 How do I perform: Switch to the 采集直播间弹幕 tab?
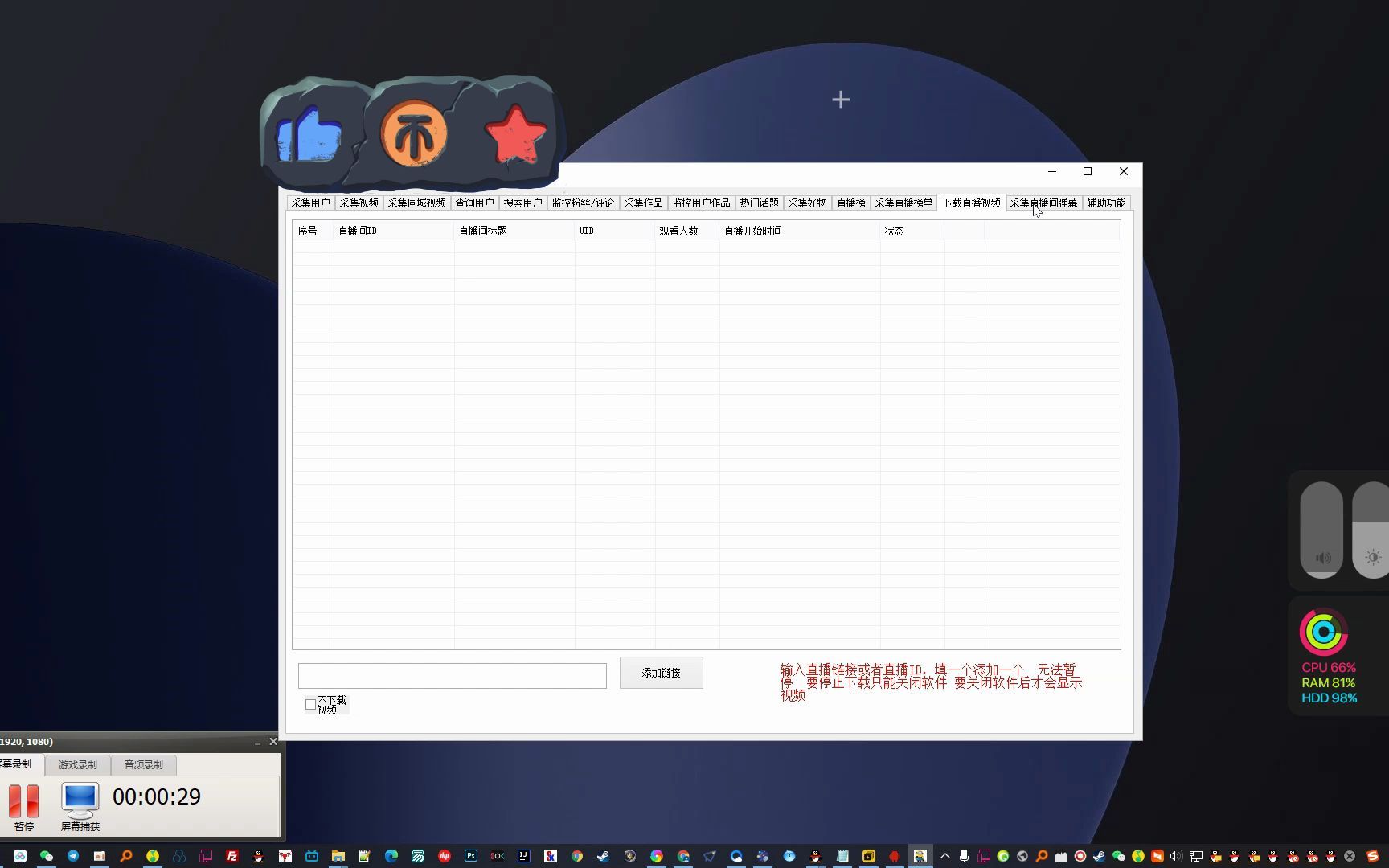tap(1043, 203)
